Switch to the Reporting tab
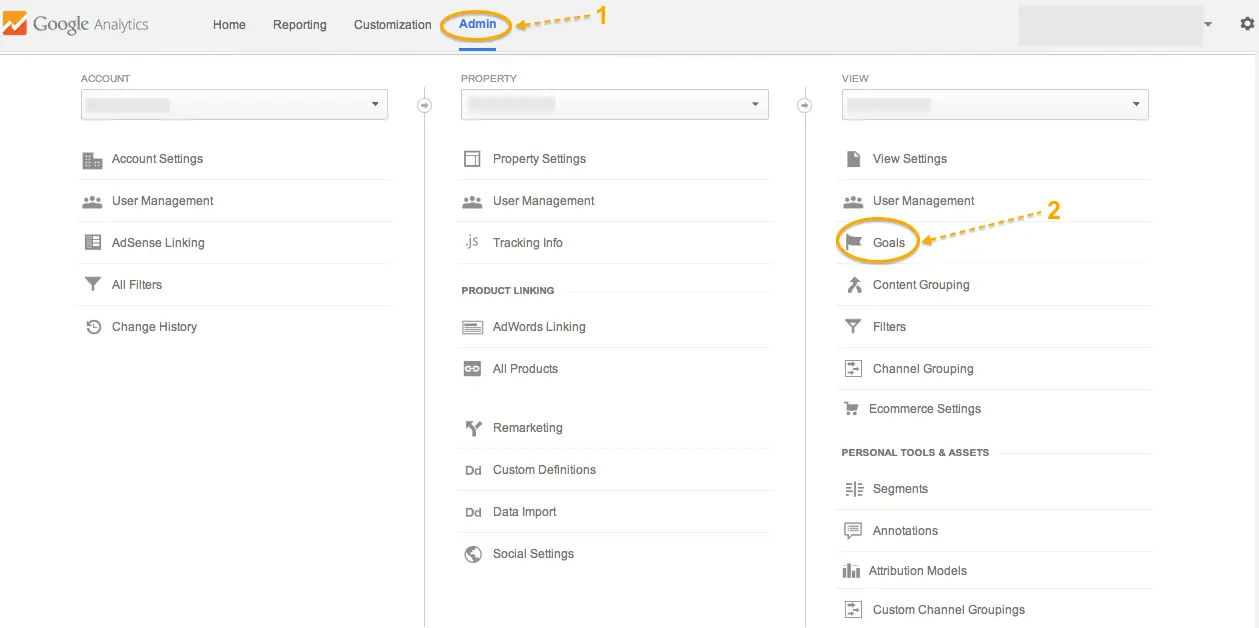Screen dimensions: 1259x628 (x=299, y=25)
